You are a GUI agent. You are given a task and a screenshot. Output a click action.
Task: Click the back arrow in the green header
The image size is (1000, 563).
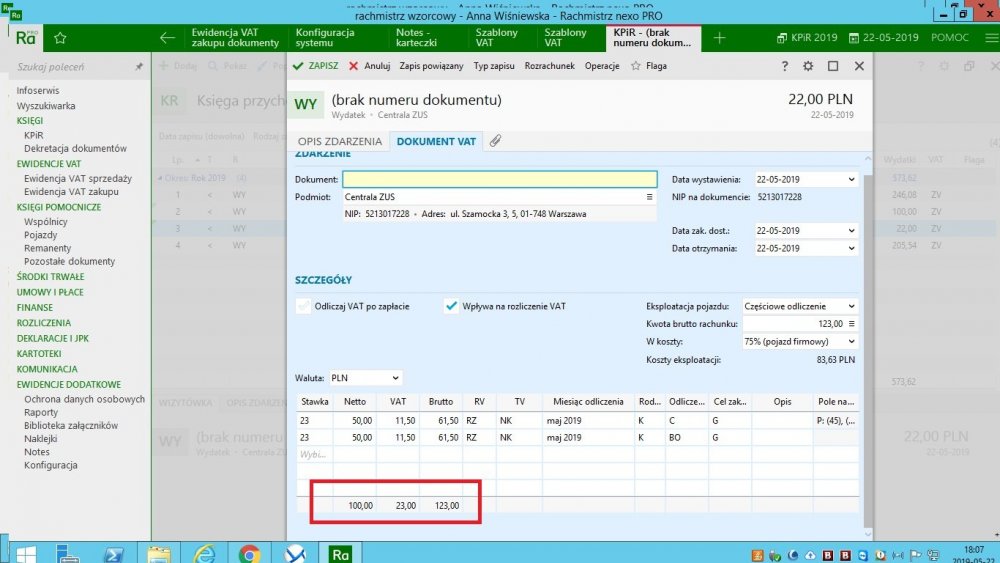coord(168,38)
